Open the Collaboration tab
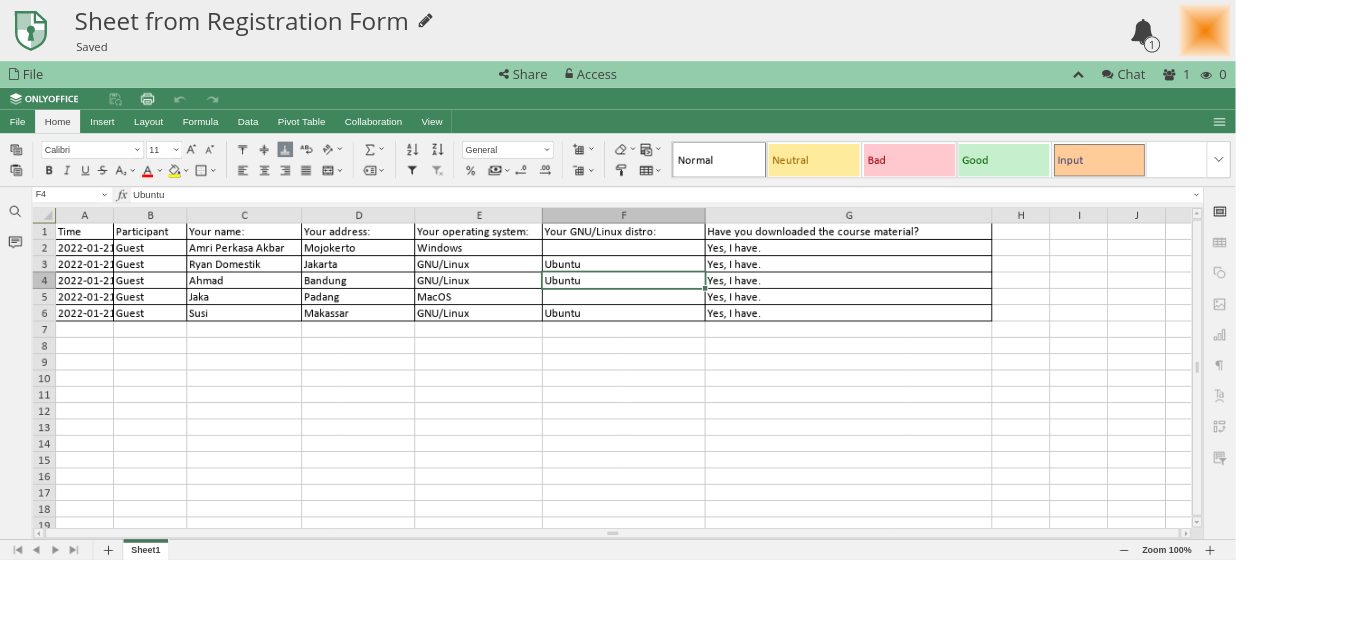 coord(373,122)
